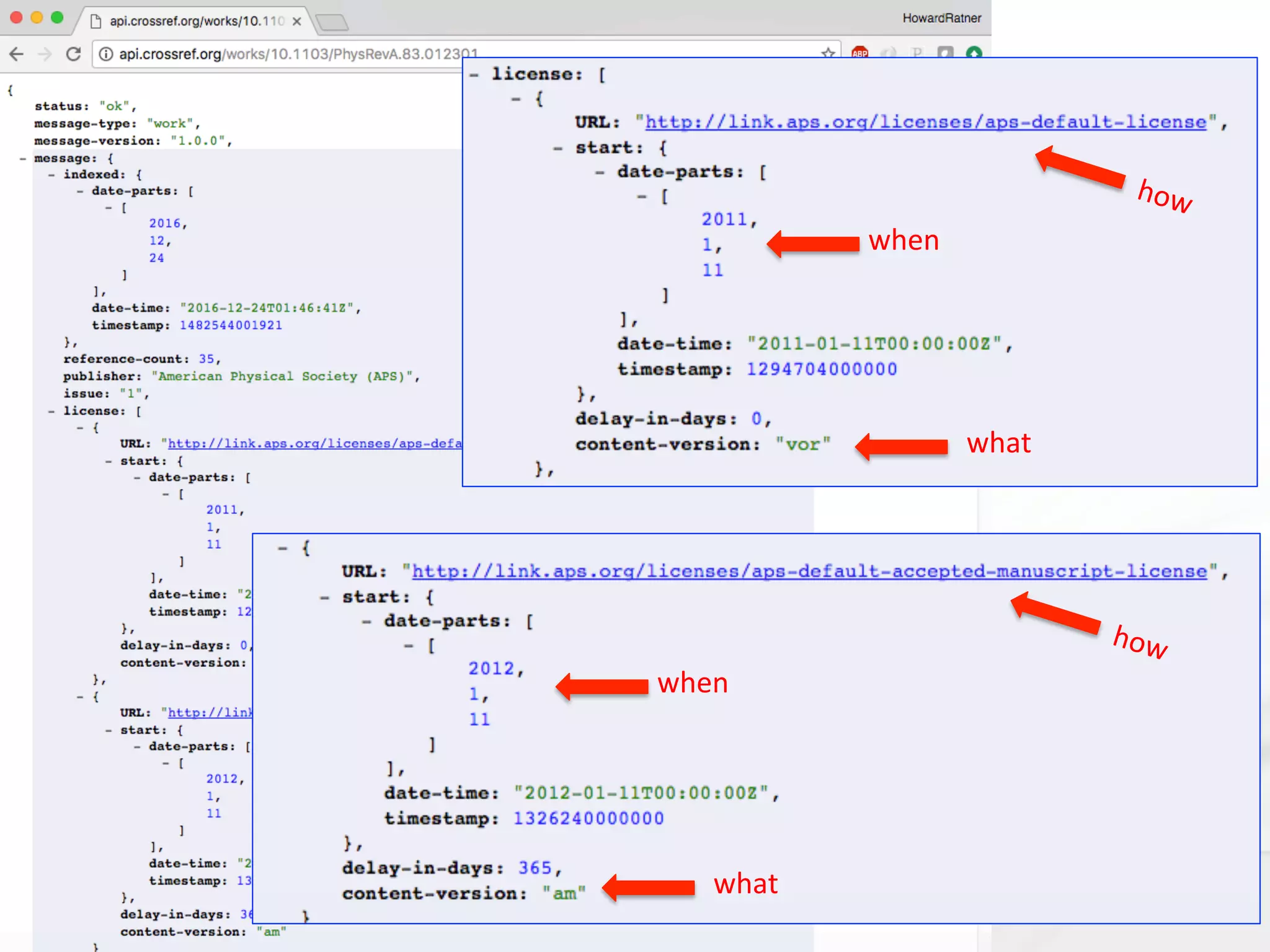Reload the page

click(x=74, y=54)
